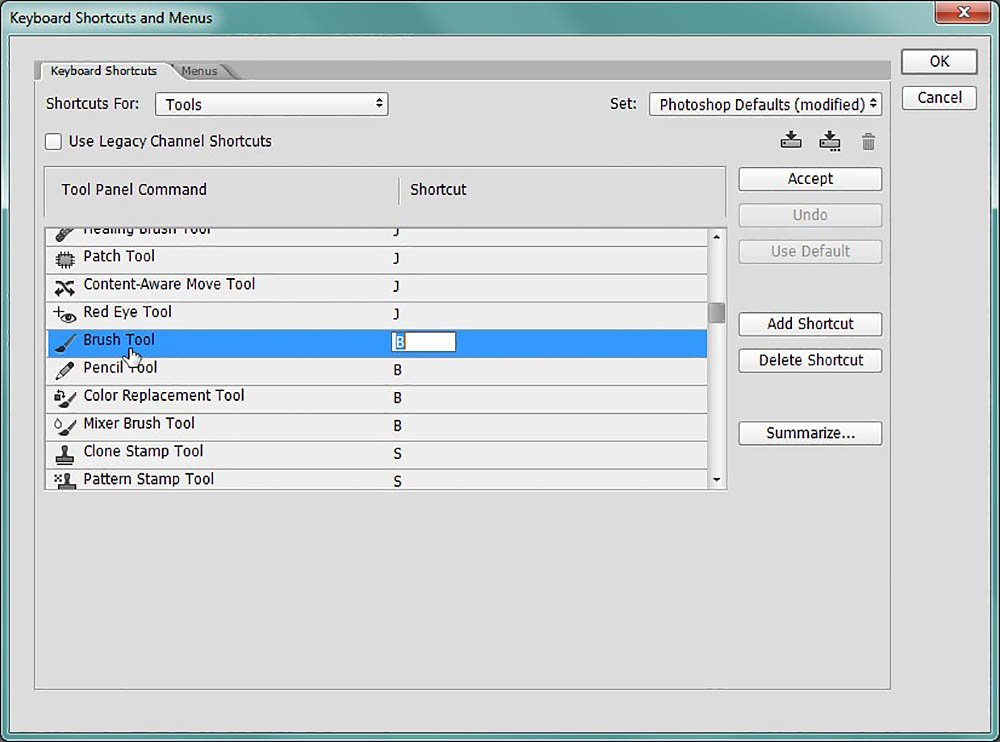
Task: Click the Brush Tool shortcut input field
Action: coord(423,342)
